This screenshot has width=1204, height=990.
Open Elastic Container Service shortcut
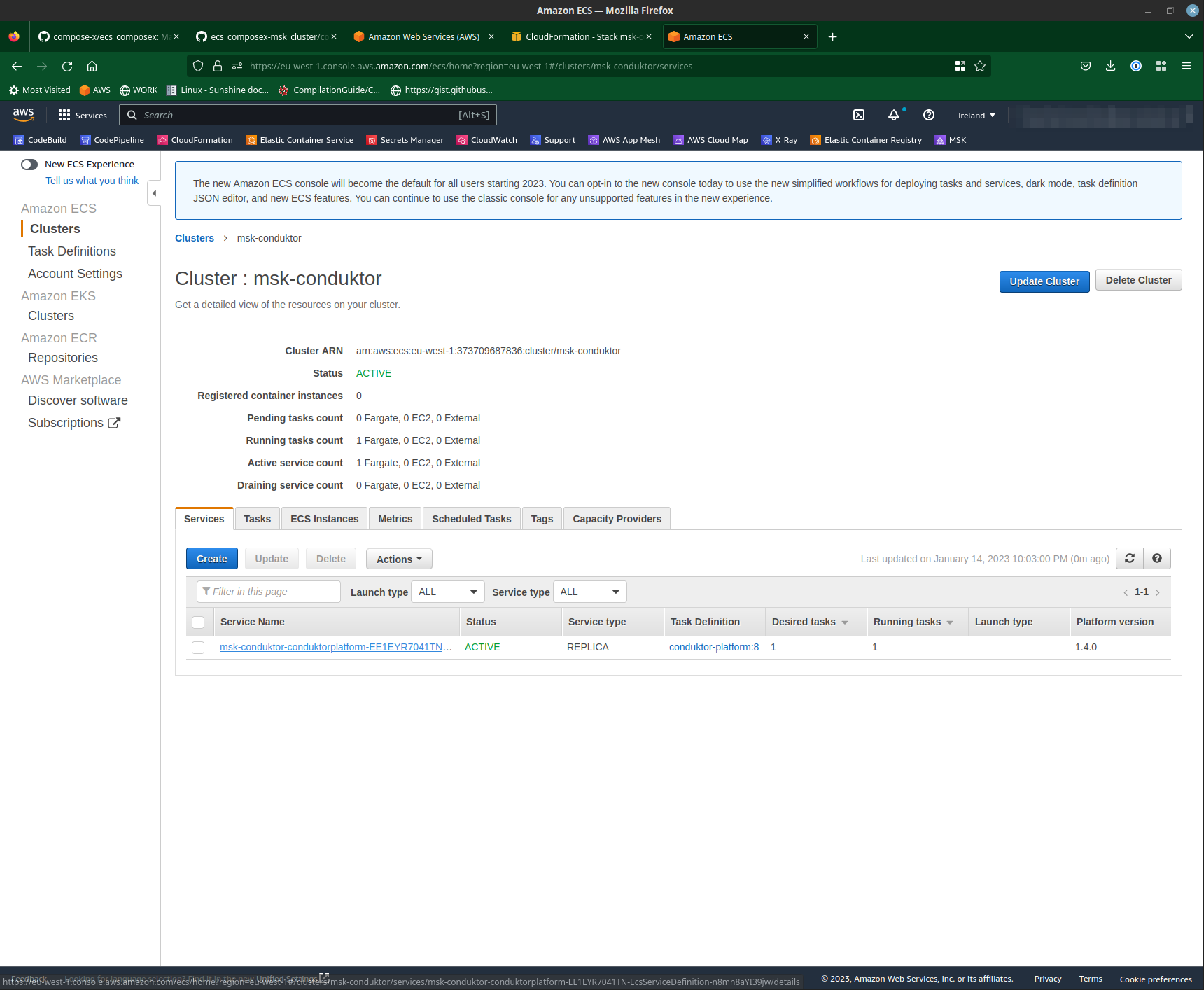point(300,140)
